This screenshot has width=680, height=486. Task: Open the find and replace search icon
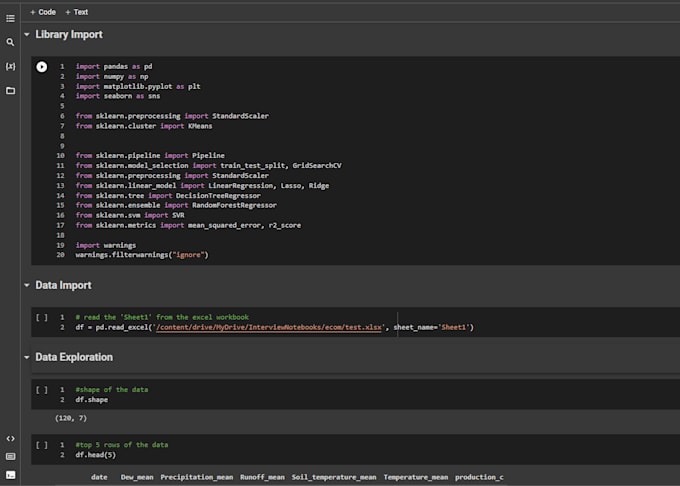click(10, 42)
